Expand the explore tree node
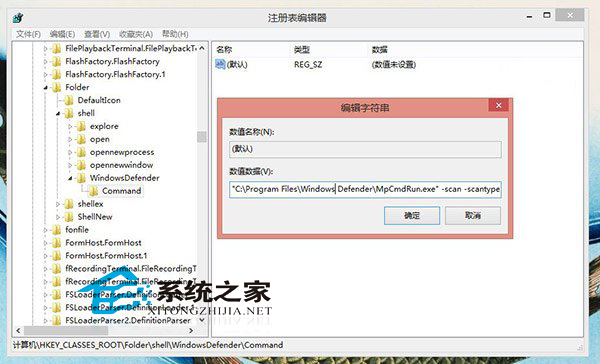Image resolution: width=600 pixels, height=364 pixels. [x=70, y=126]
